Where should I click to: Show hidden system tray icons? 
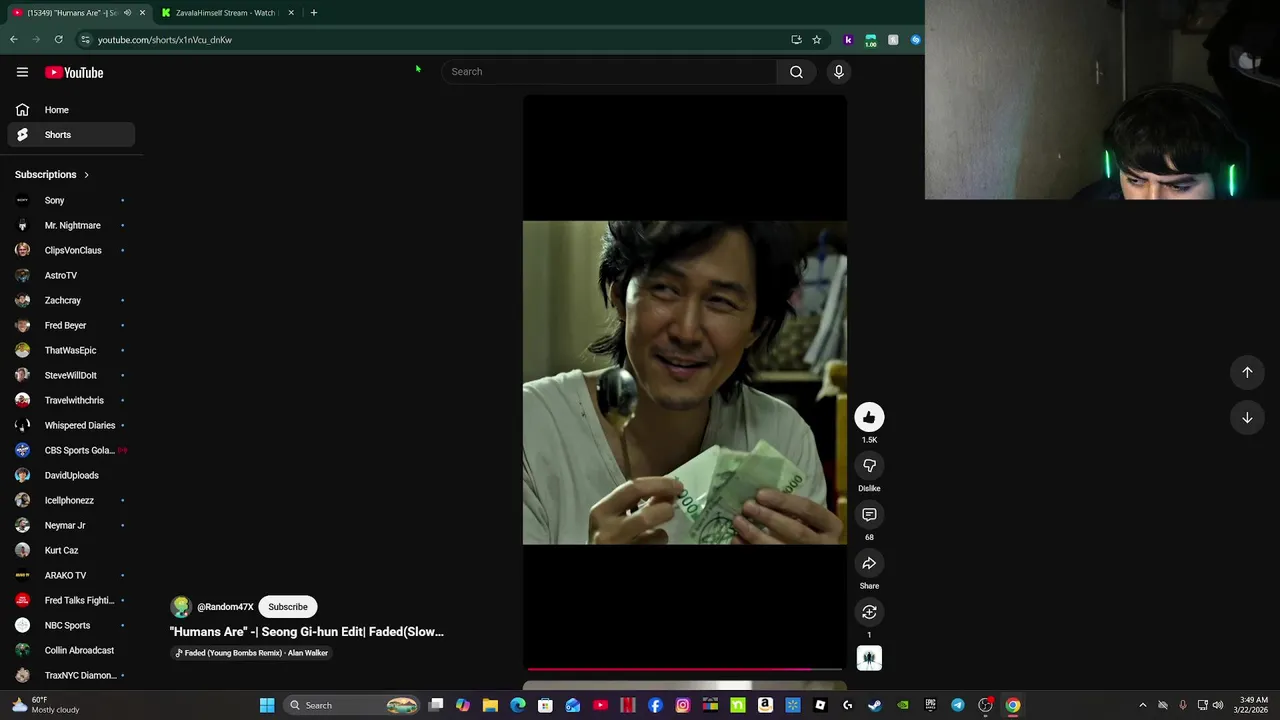pos(1143,705)
